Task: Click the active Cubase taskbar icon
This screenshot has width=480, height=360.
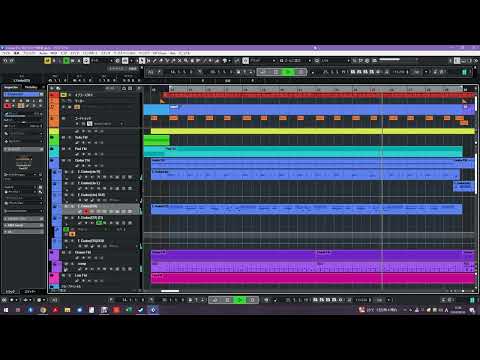Action: click(x=153, y=310)
